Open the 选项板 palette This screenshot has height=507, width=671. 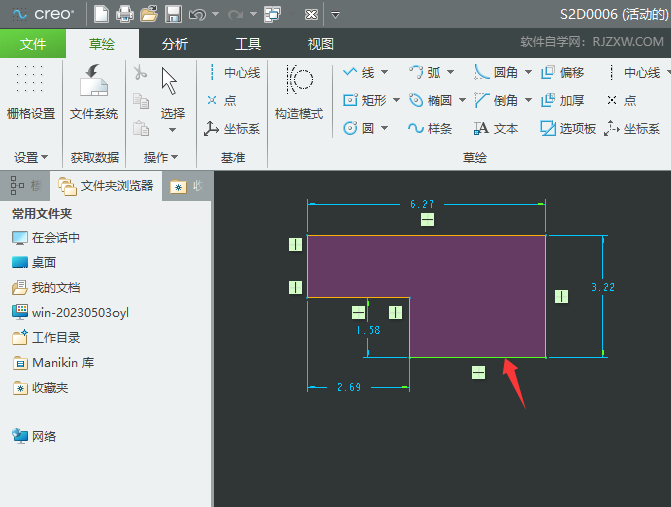pyautogui.click(x=568, y=128)
